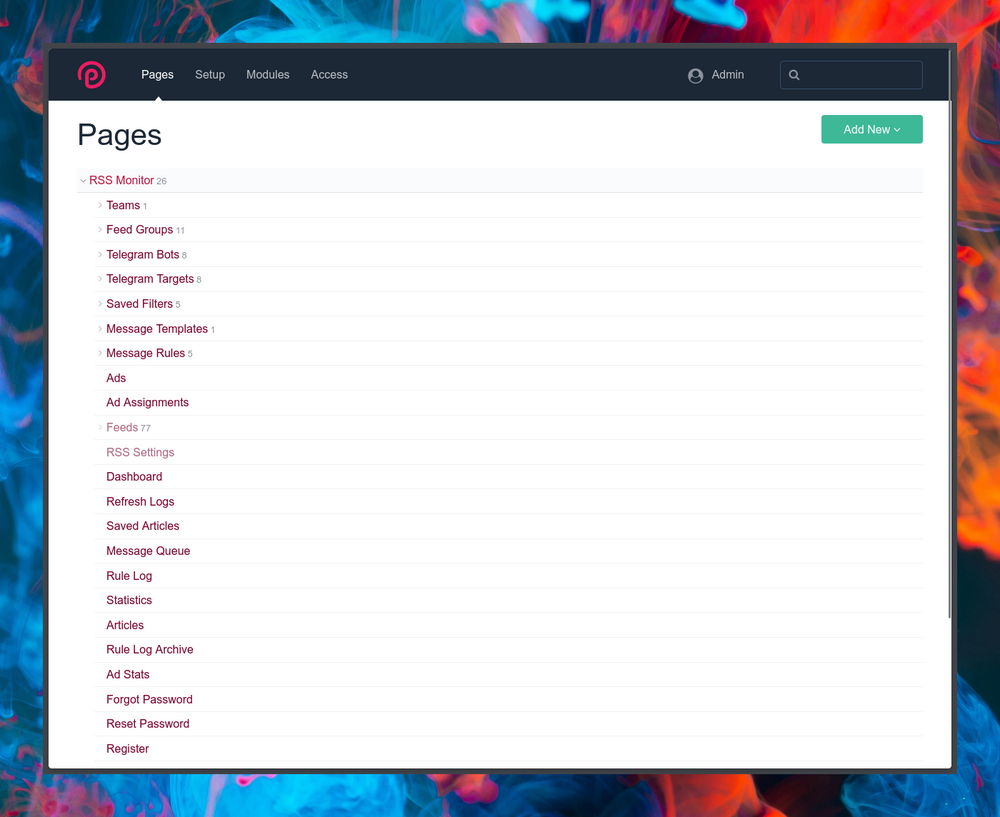Switch to the Pages tab

tap(157, 75)
